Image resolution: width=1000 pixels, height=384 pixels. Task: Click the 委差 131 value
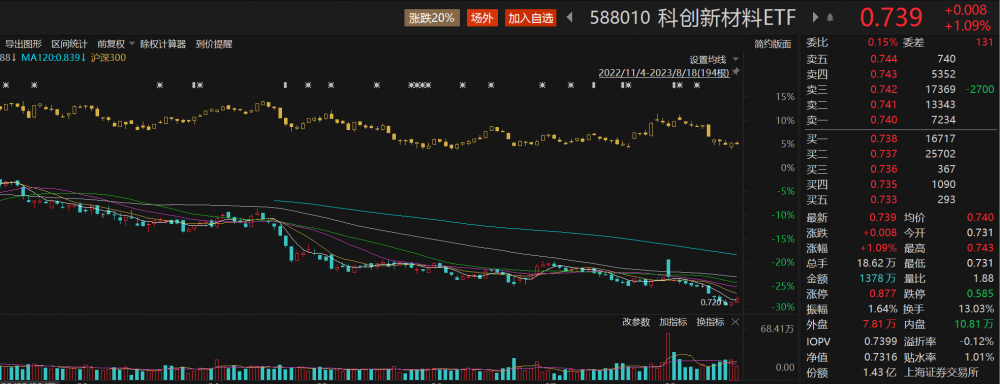(x=985, y=43)
